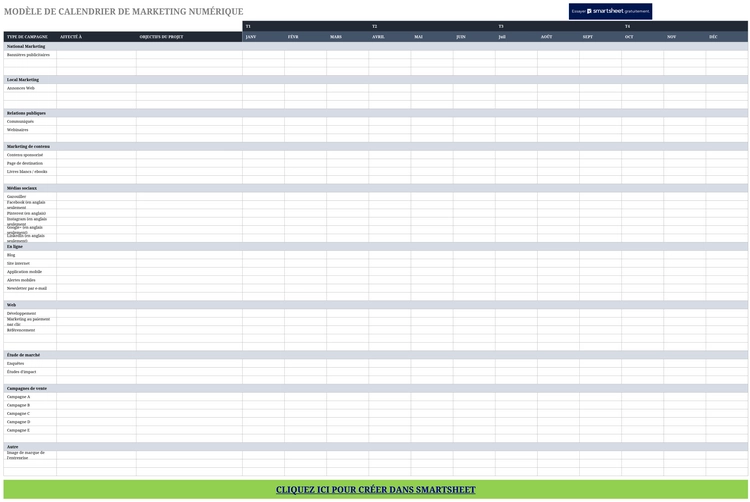Click the 'Web' section row label

point(11,305)
